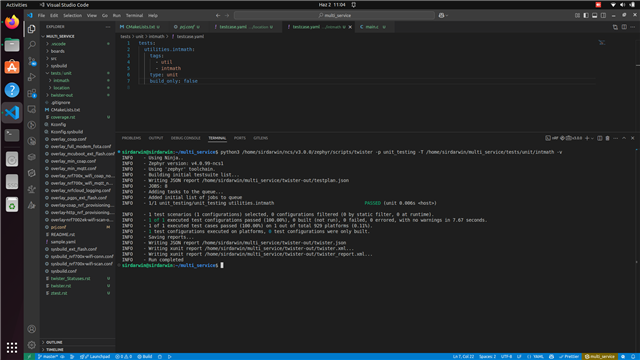Image resolution: width=640 pixels, height=360 pixels.
Task: Open the Source Control view
Action: [x=31, y=61]
